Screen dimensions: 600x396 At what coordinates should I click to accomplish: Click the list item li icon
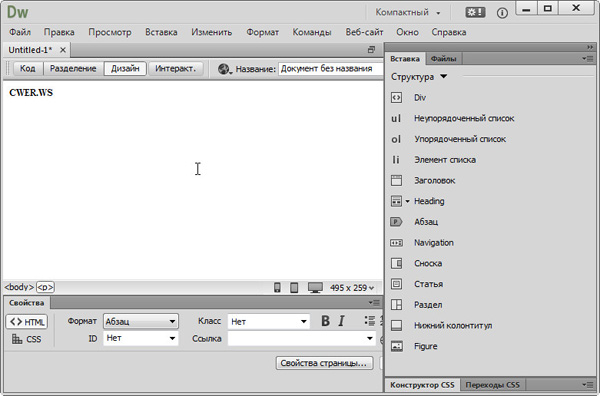396,160
